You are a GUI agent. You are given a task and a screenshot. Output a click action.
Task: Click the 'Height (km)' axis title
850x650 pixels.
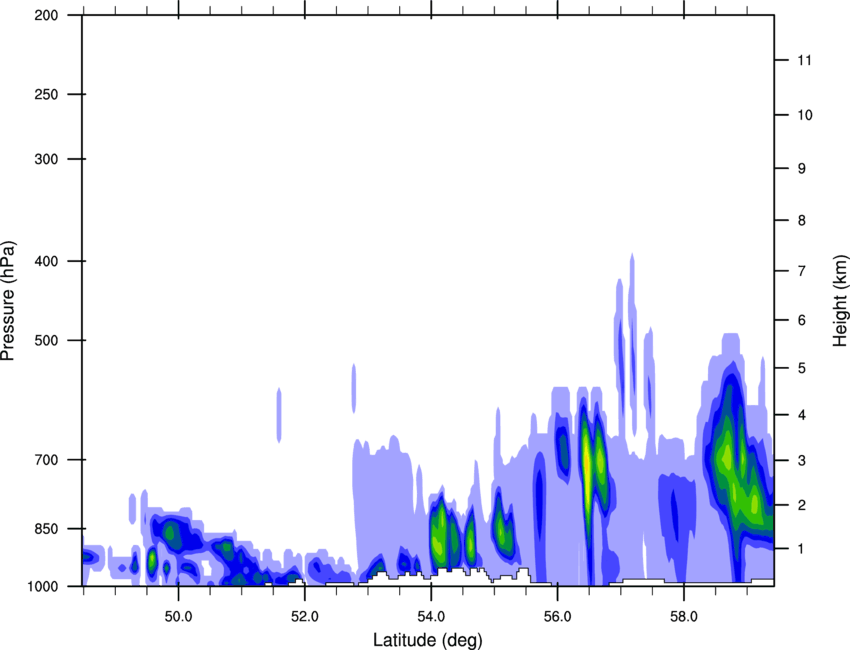pyautogui.click(x=840, y=301)
